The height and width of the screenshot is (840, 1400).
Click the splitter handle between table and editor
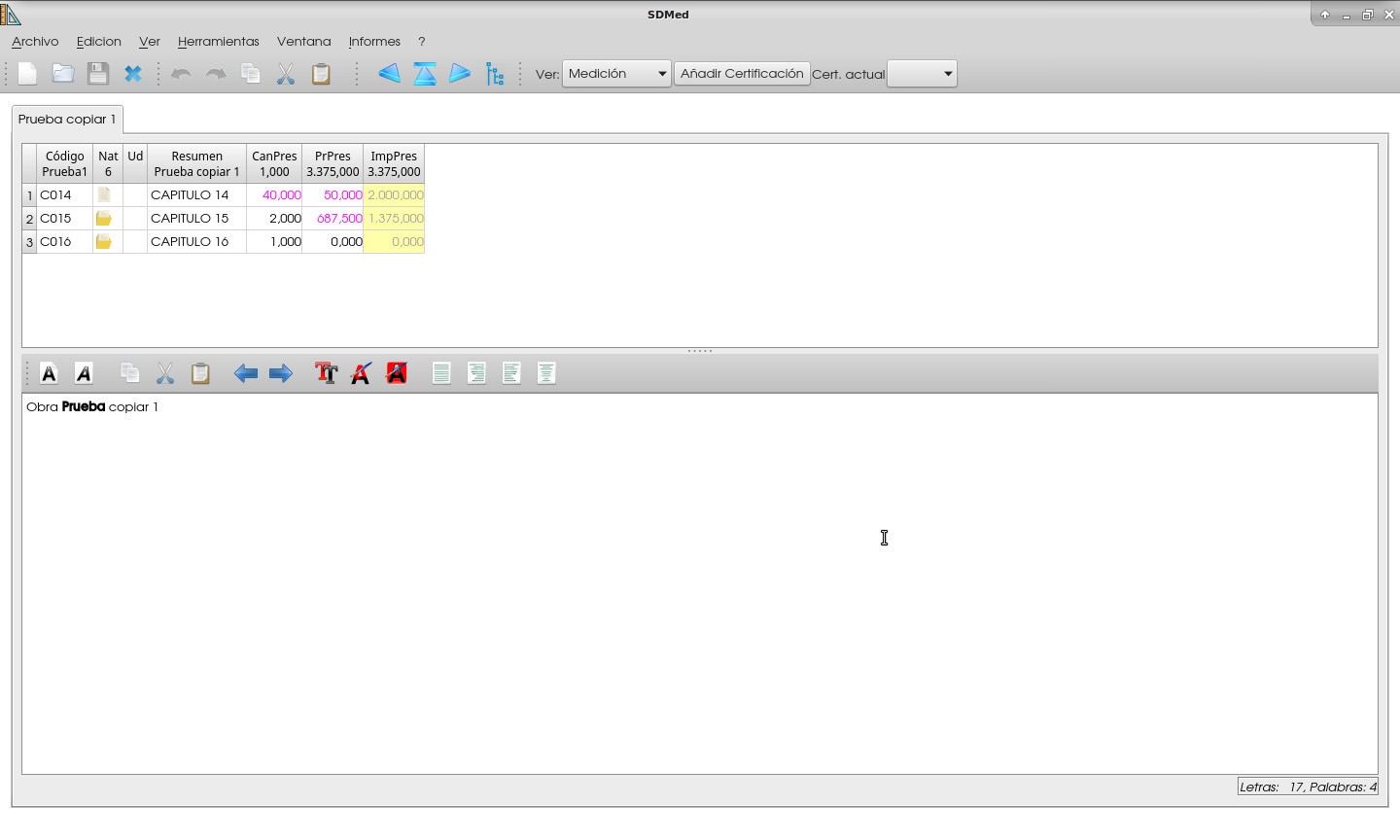click(700, 351)
